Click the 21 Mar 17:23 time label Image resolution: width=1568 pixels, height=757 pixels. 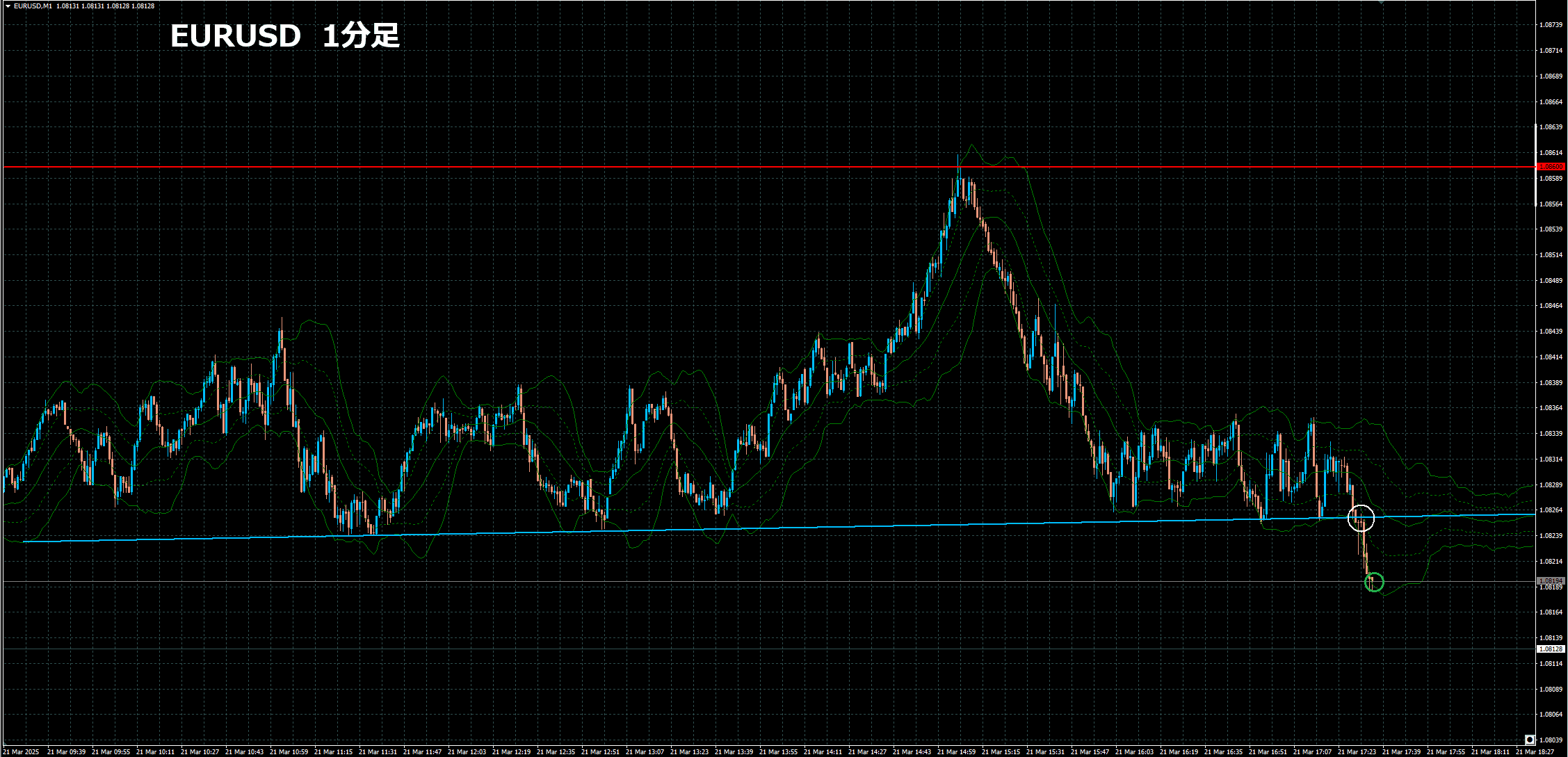pos(1357,752)
